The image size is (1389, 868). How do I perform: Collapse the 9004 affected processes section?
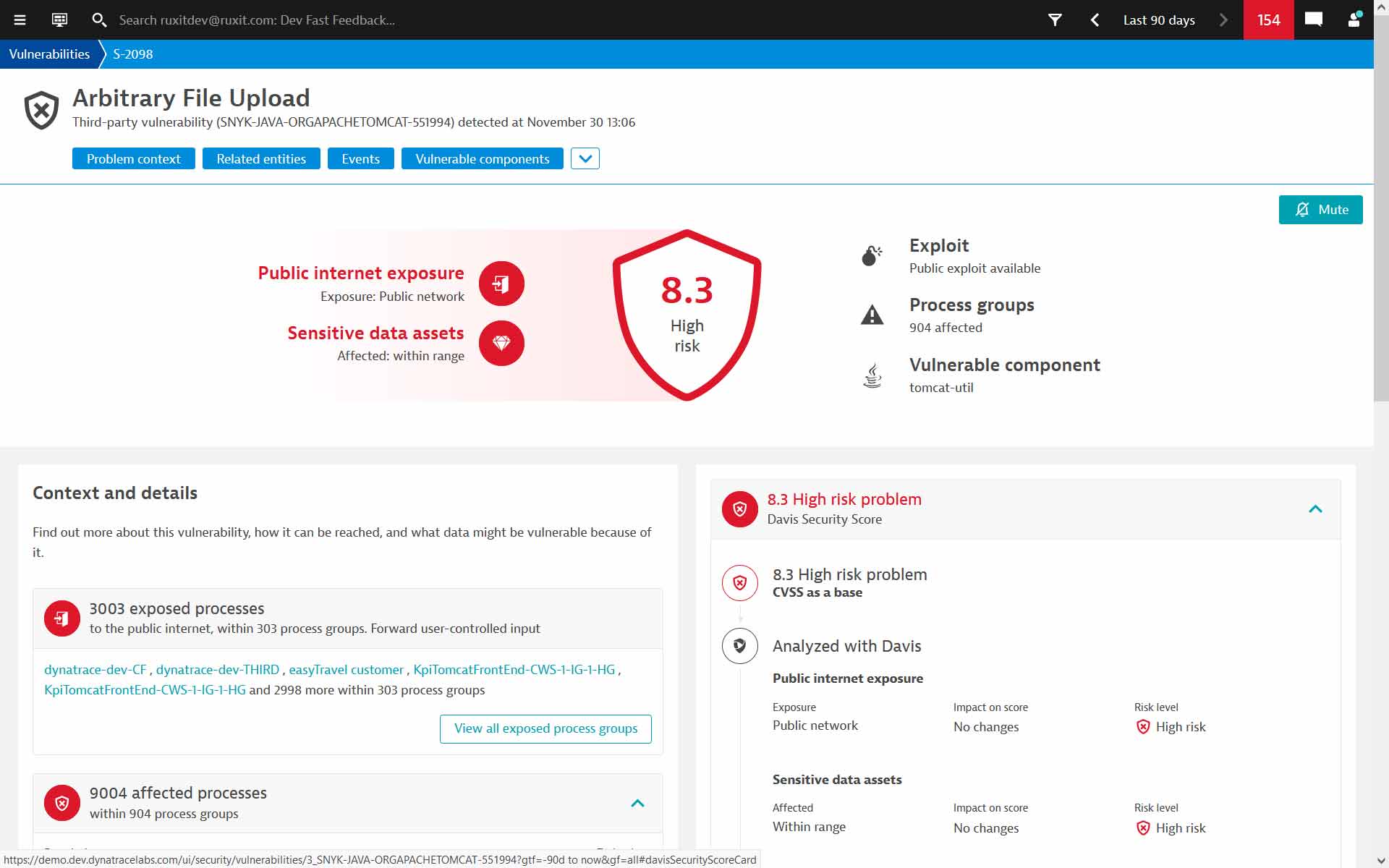click(637, 803)
